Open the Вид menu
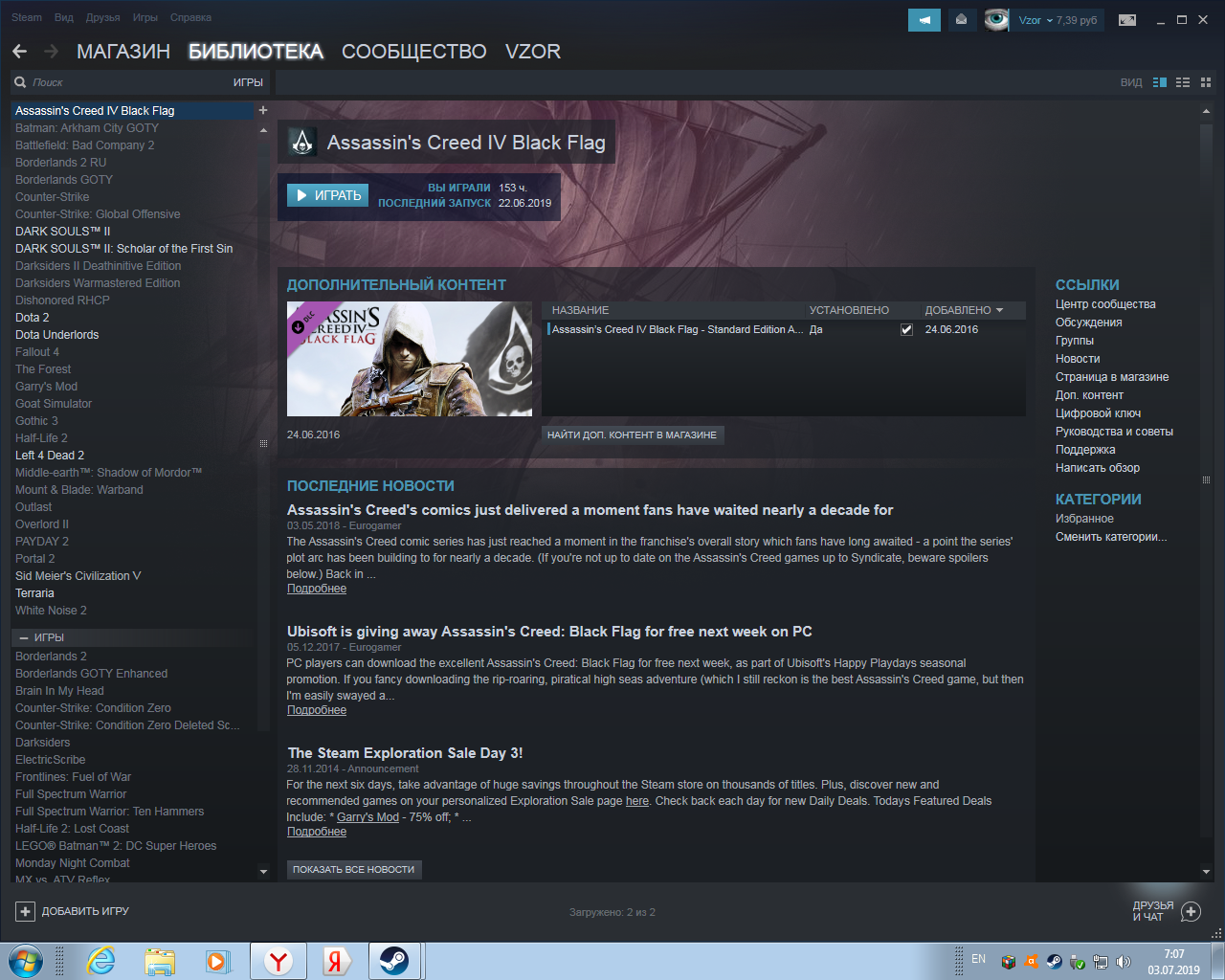 [x=64, y=17]
